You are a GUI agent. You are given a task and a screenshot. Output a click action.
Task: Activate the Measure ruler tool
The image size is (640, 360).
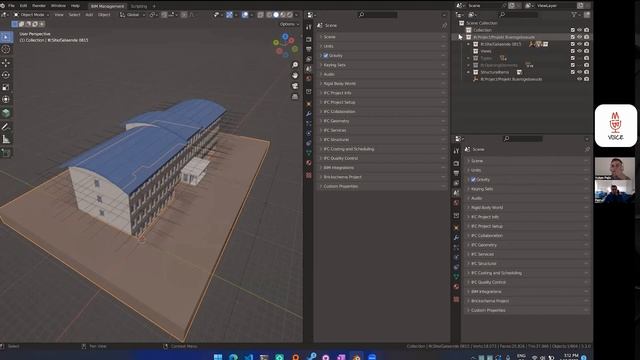[x=6, y=139]
